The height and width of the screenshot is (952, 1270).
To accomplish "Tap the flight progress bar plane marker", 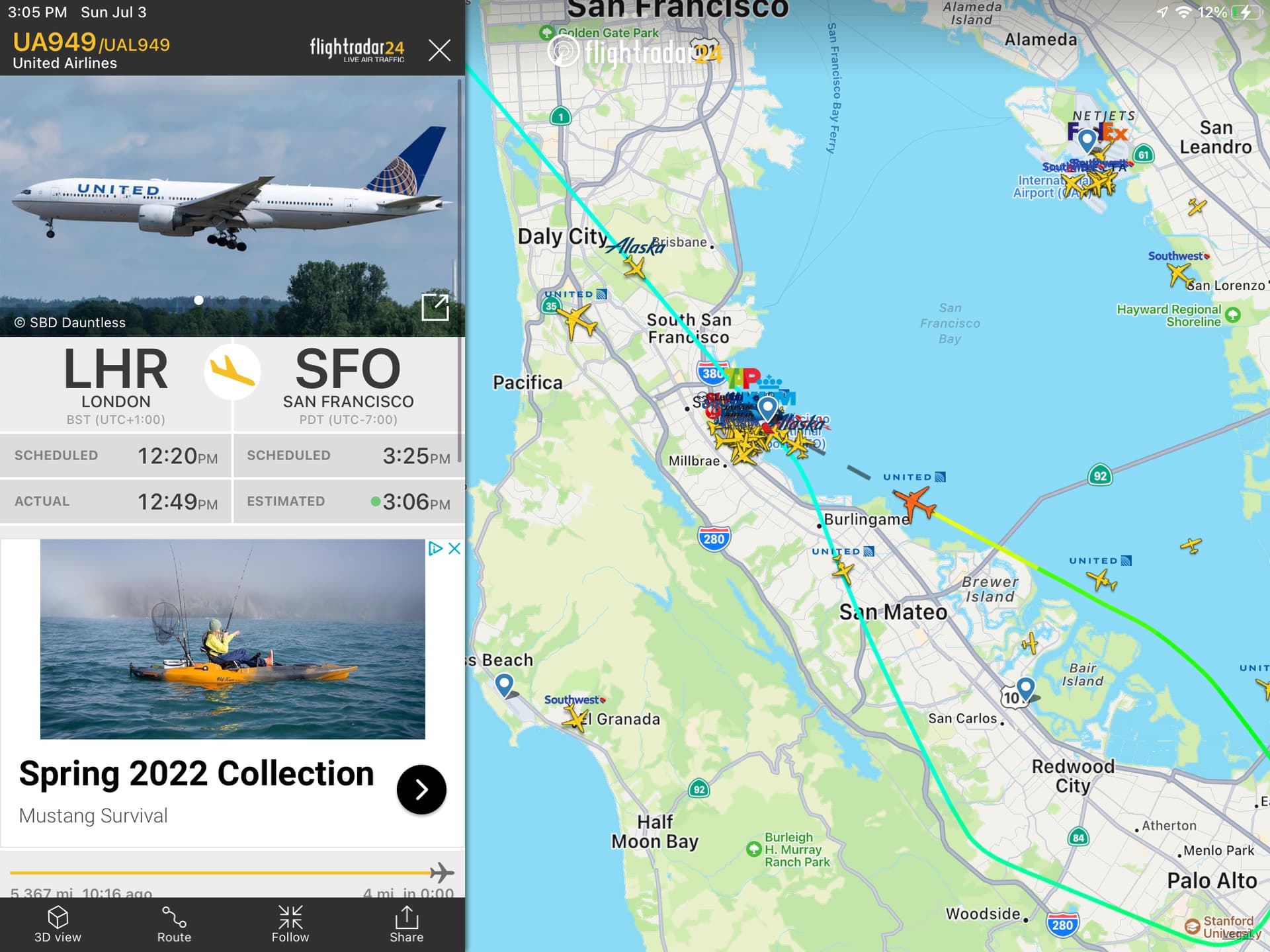I will coord(442,873).
